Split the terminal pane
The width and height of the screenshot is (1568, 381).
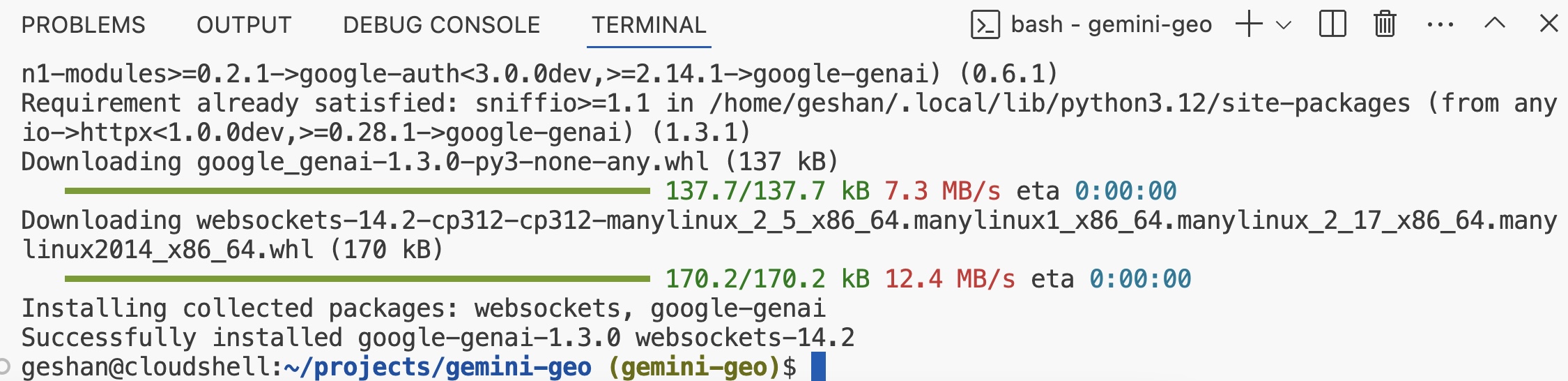click(x=1332, y=24)
